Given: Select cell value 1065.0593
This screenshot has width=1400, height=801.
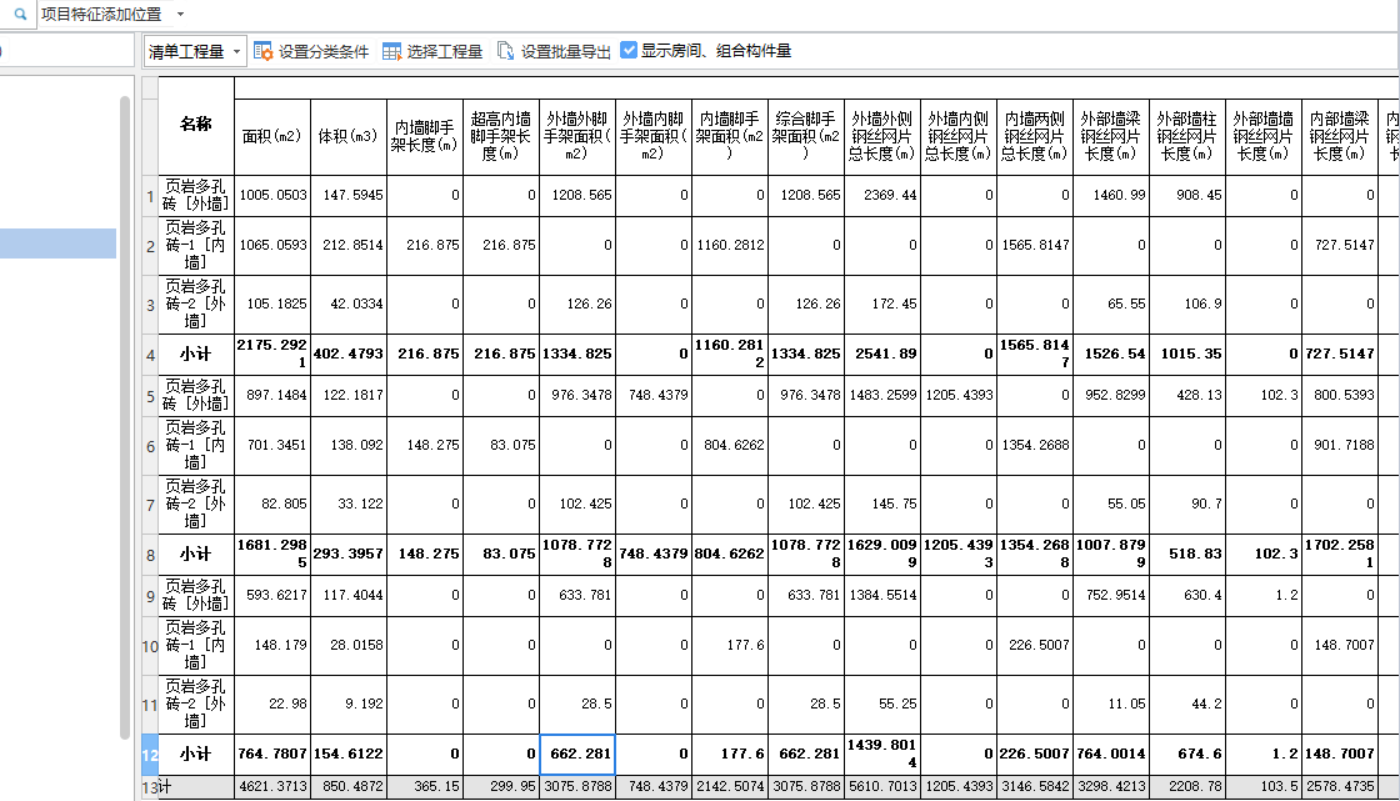Looking at the screenshot, I should click(x=272, y=246).
